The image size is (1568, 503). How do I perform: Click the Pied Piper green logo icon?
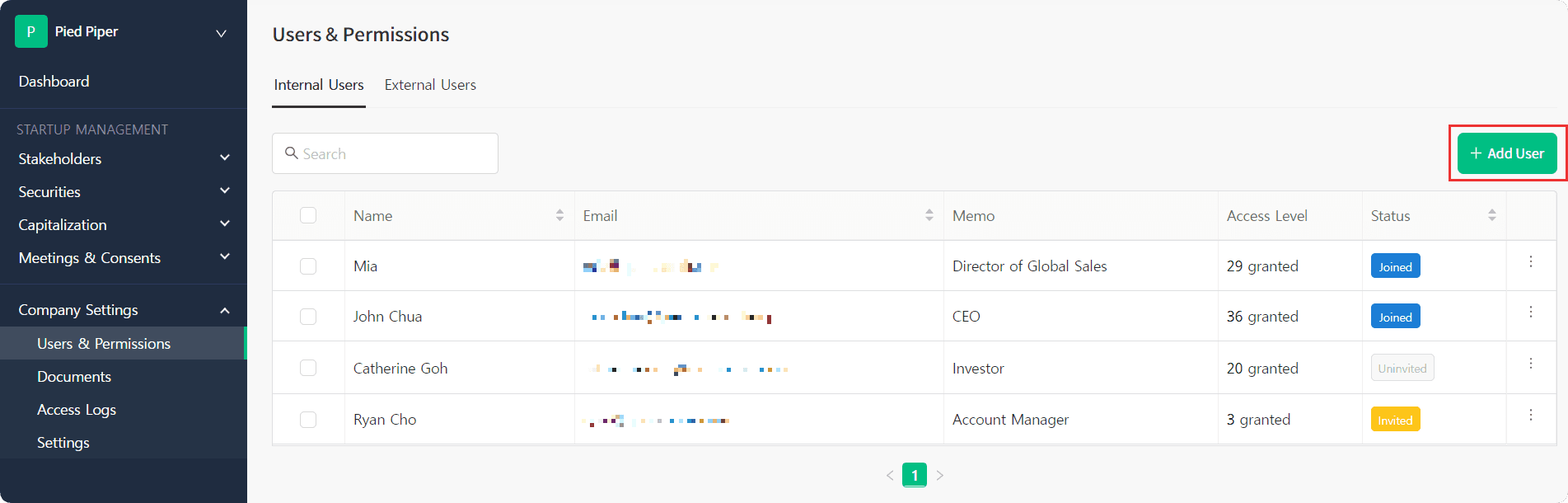click(x=31, y=31)
